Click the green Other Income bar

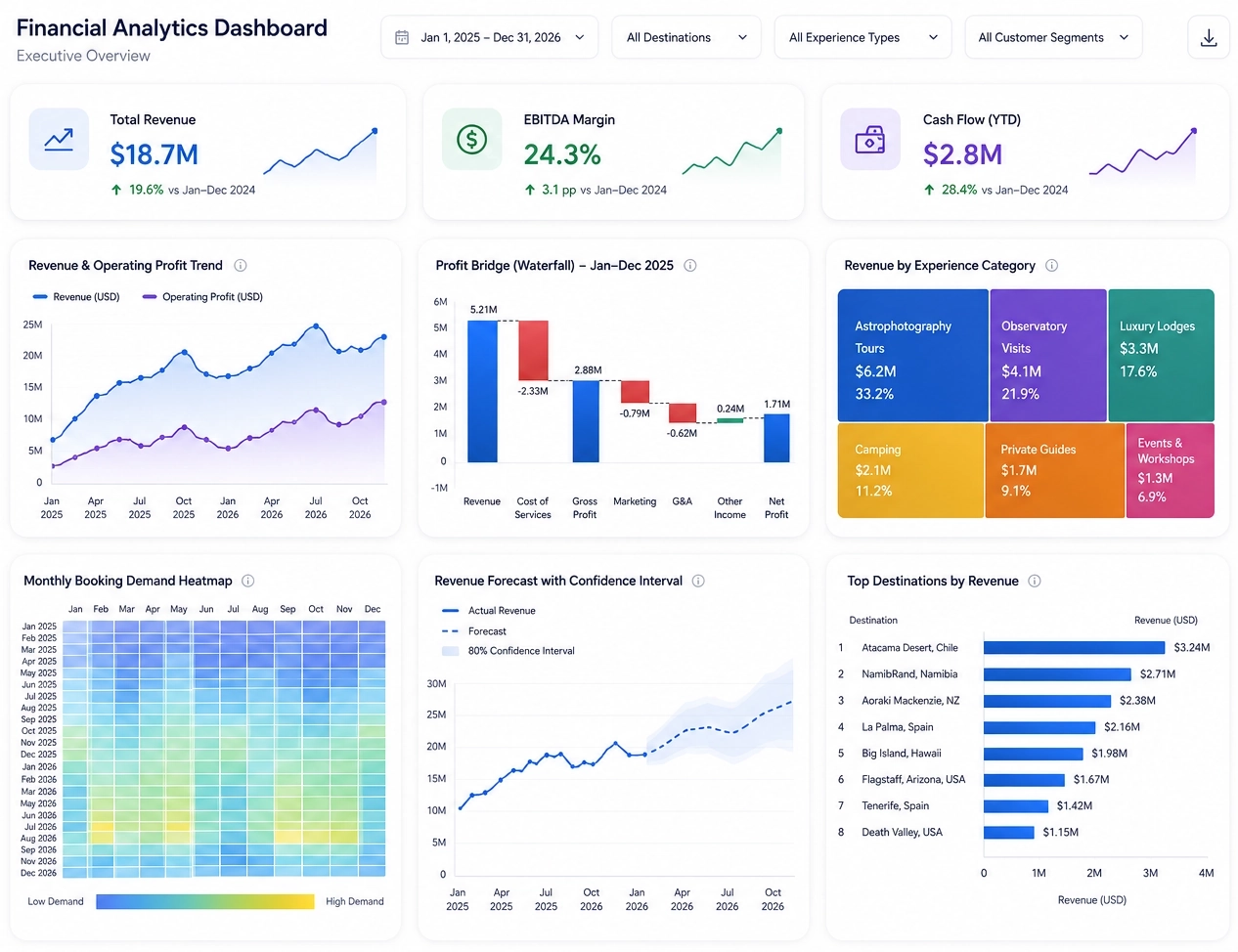pos(730,420)
